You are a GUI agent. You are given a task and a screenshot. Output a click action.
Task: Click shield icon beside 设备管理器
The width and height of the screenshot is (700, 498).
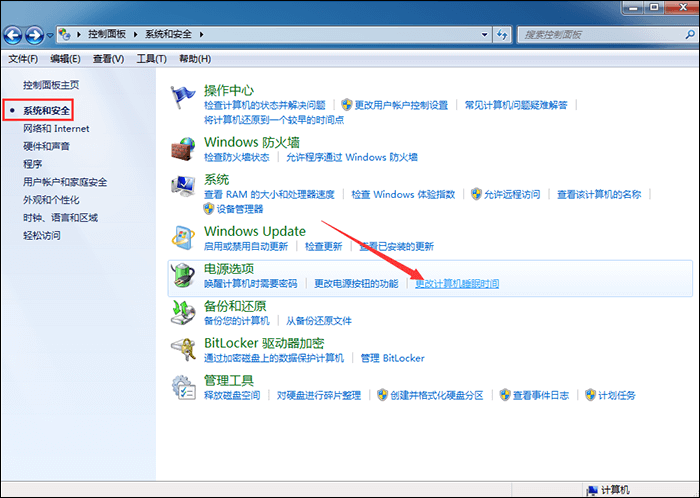pos(209,209)
